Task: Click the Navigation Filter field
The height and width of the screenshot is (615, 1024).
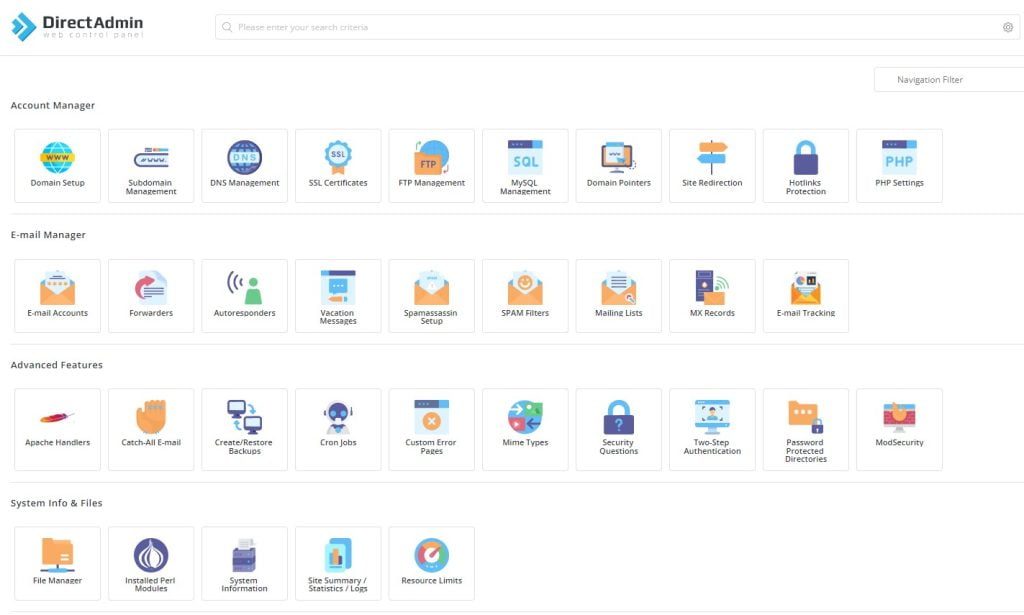Action: (948, 79)
